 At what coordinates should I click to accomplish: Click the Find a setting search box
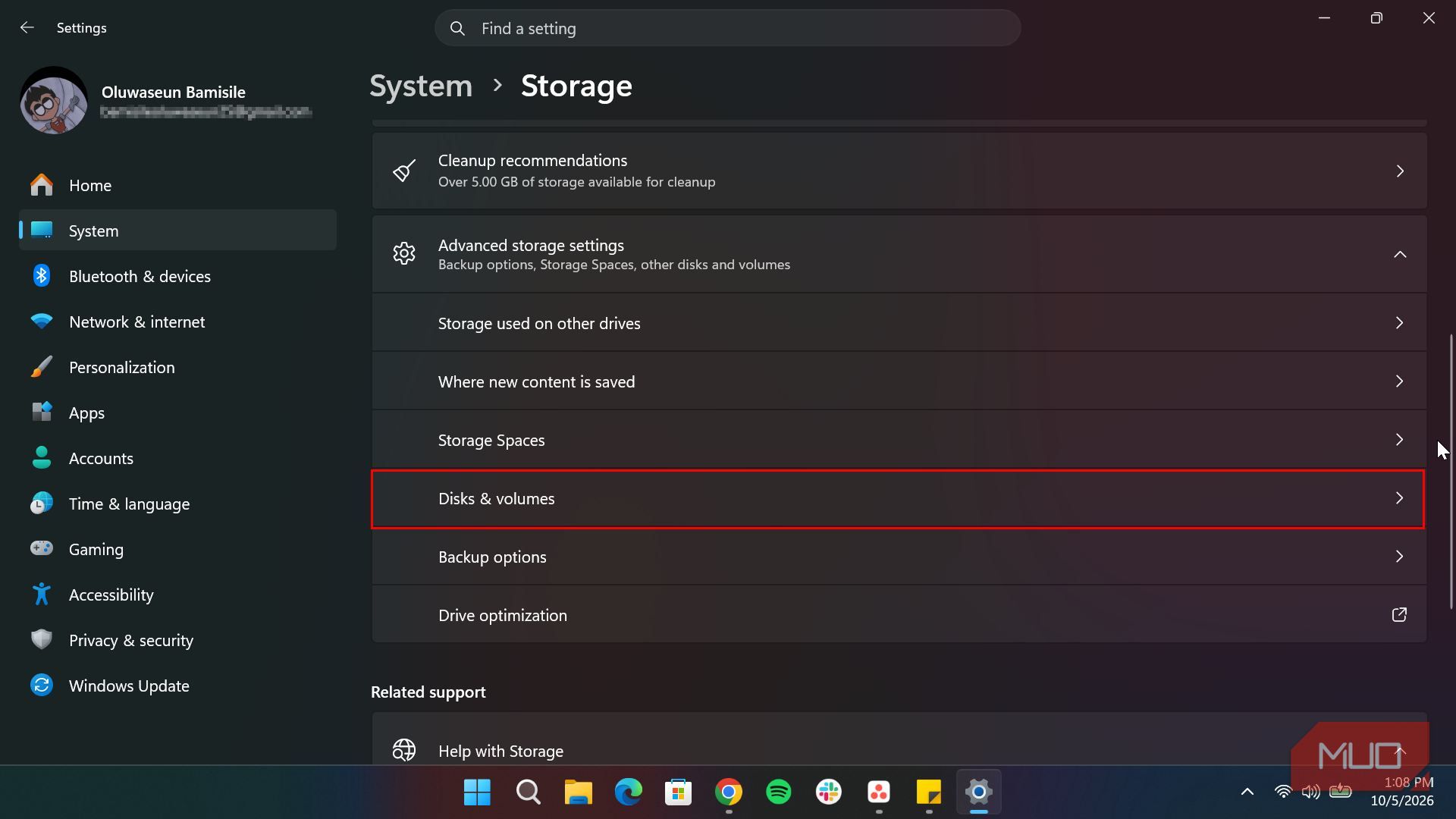727,28
